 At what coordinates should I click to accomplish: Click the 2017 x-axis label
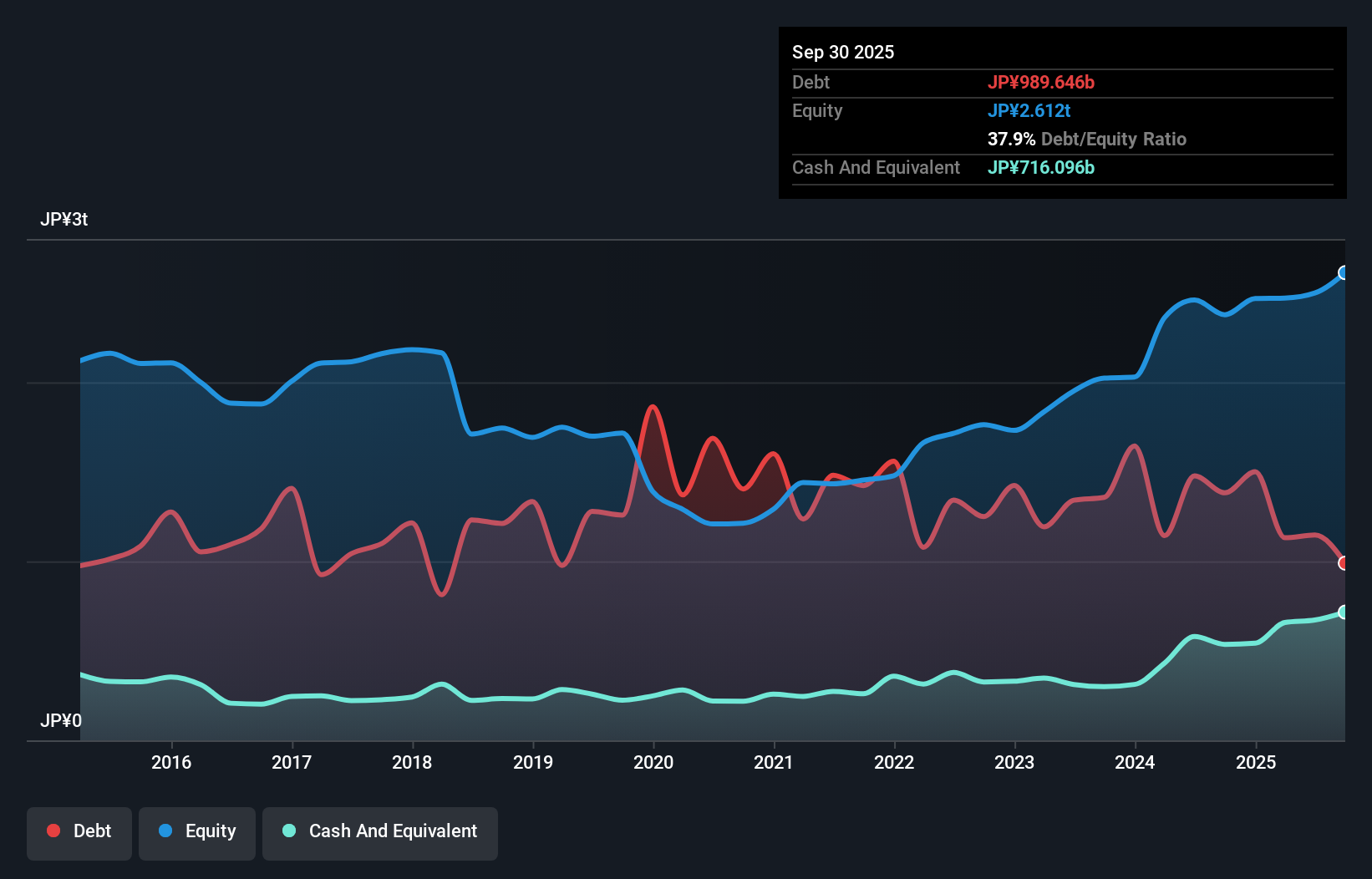tap(292, 762)
